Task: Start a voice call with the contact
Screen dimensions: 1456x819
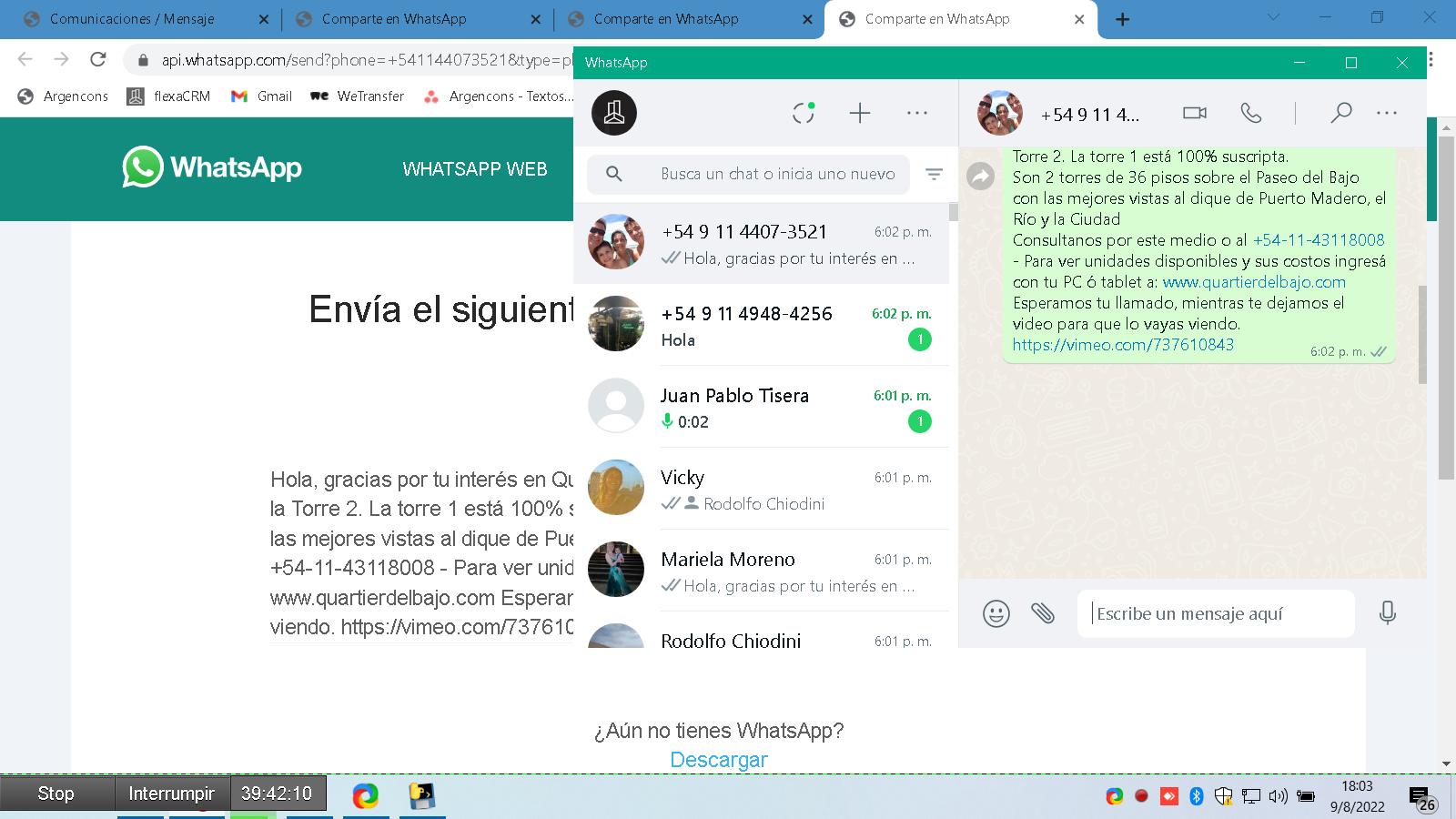Action: point(1251,113)
